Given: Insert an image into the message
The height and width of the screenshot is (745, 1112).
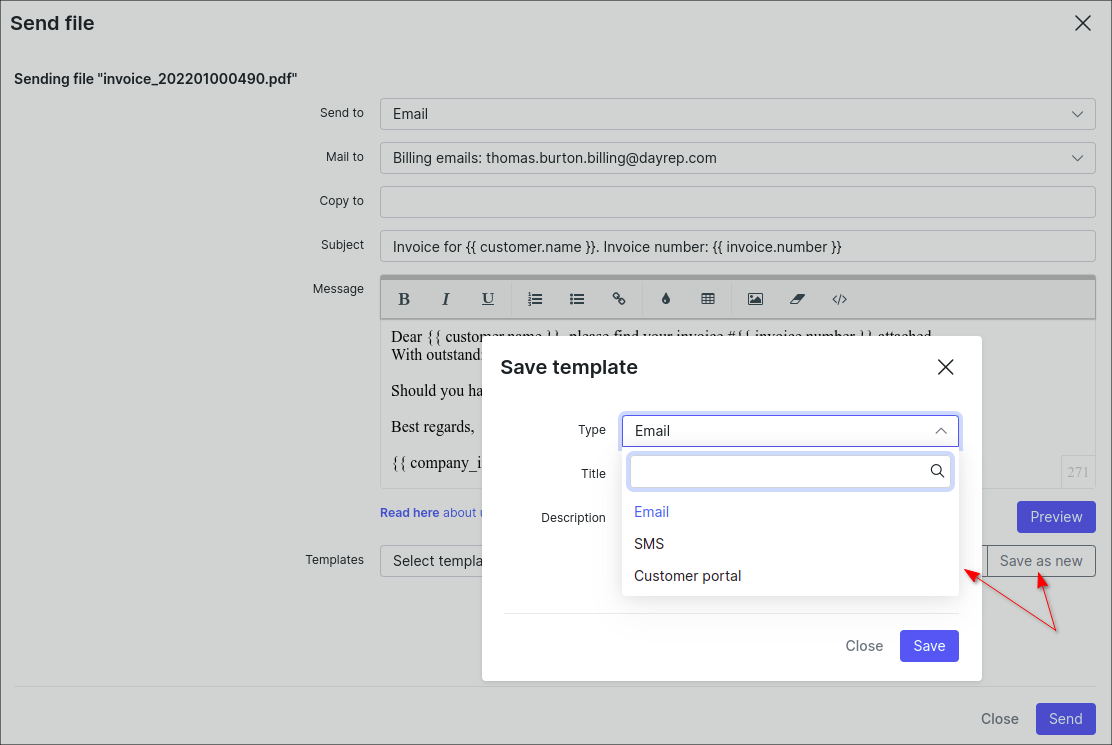Looking at the screenshot, I should click(x=755, y=299).
